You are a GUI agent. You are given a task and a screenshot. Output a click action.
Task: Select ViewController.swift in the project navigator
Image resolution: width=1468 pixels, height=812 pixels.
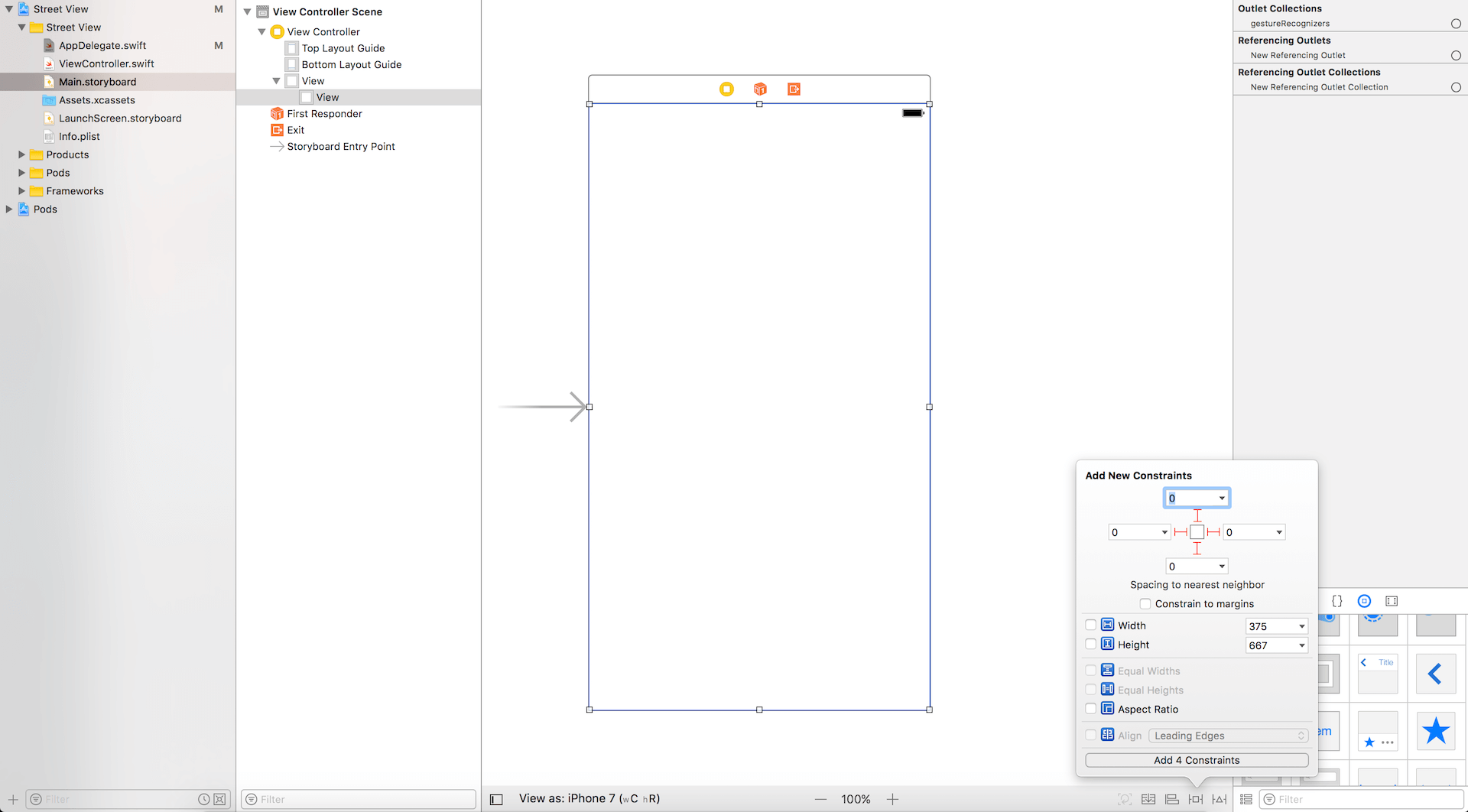[106, 63]
